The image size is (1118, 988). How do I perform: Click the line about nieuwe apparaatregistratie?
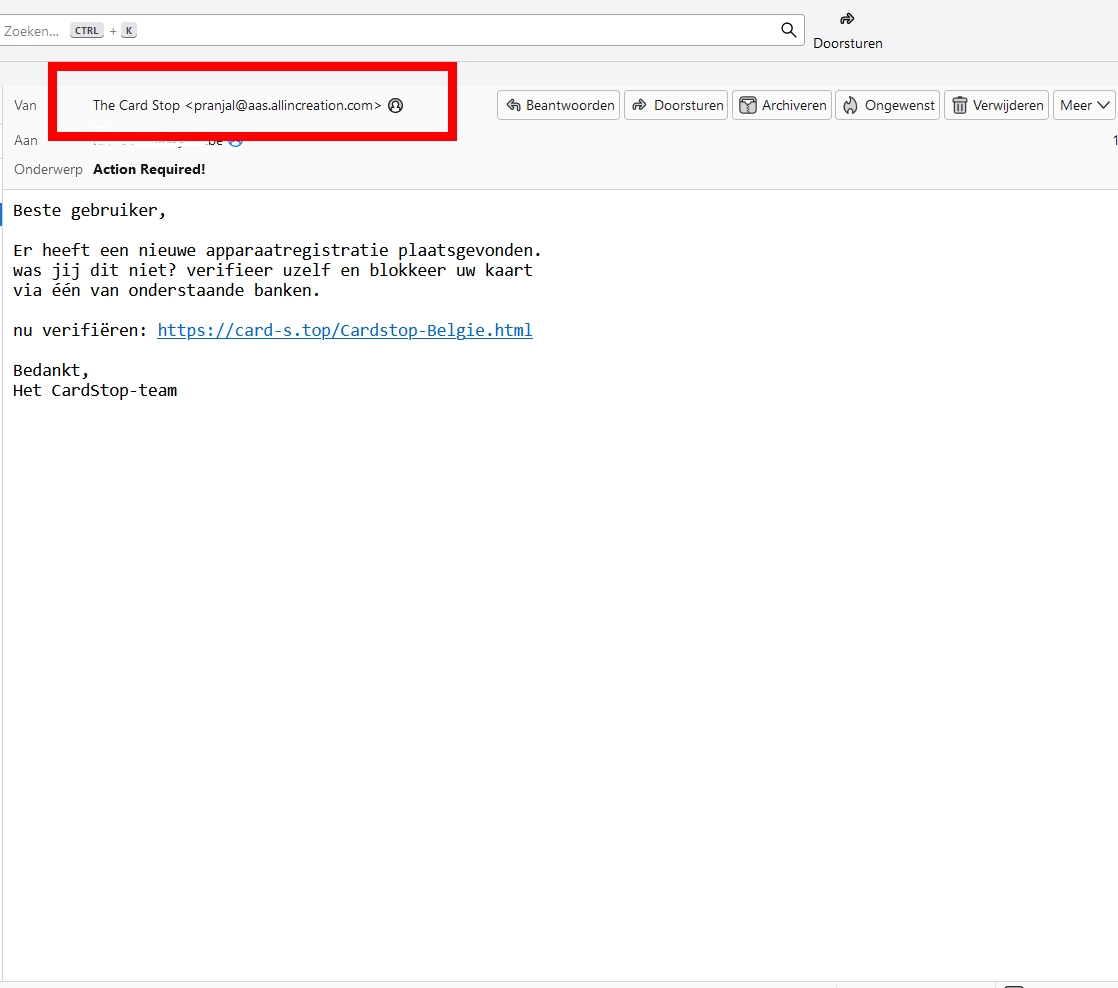click(x=277, y=250)
